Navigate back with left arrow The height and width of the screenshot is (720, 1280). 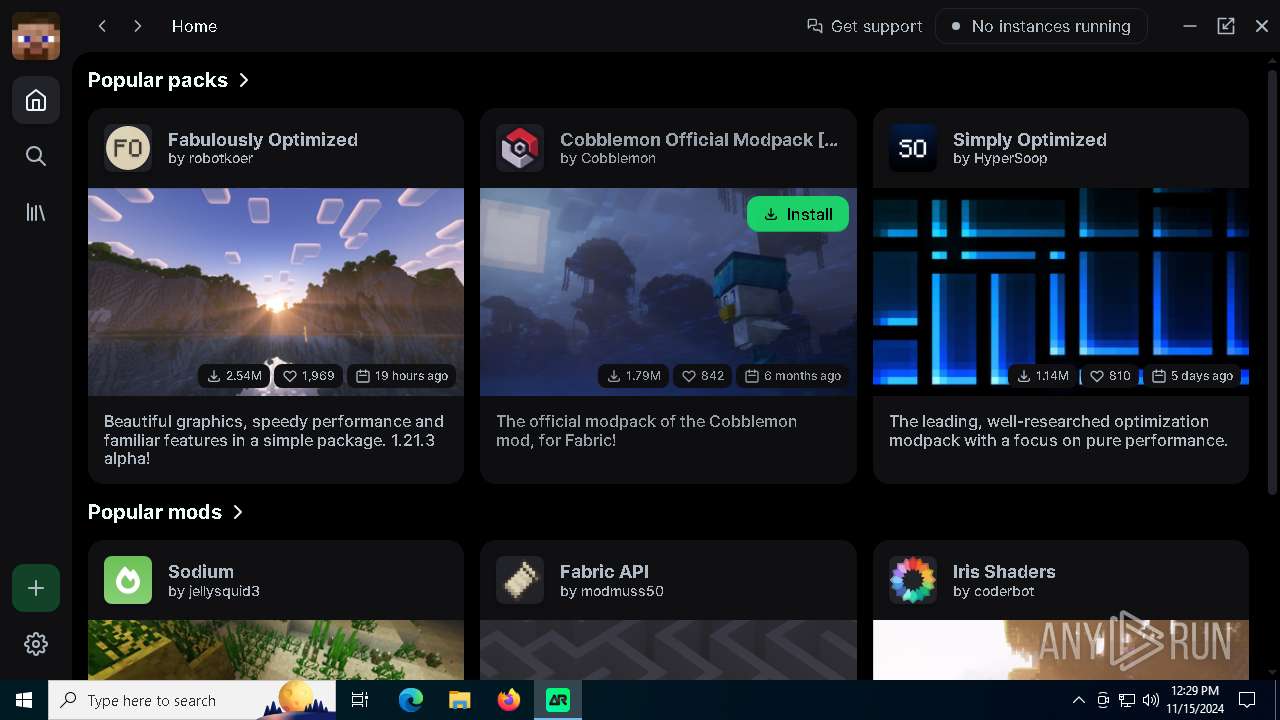coord(102,26)
